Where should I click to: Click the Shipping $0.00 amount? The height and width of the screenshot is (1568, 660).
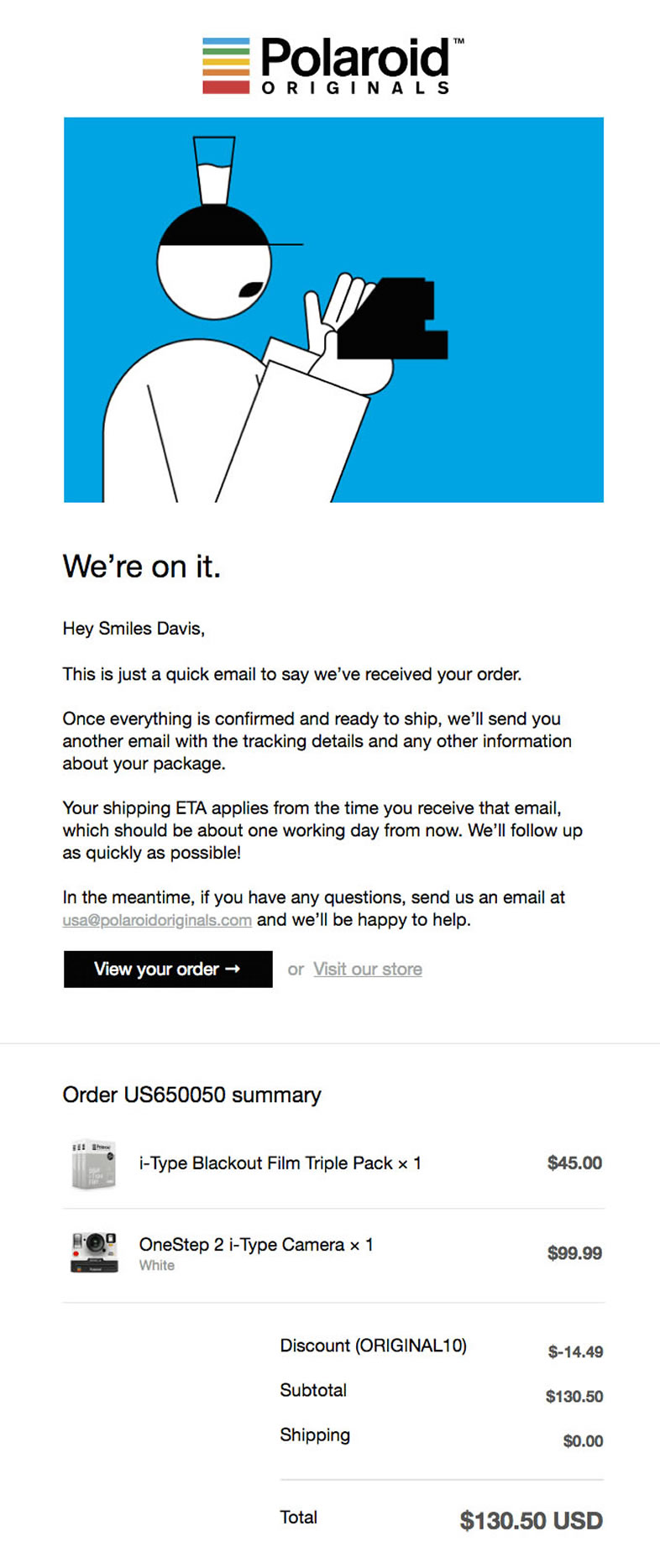pyautogui.click(x=583, y=1441)
